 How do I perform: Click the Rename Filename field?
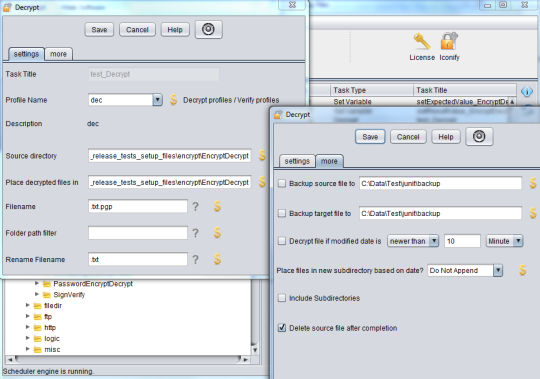point(138,260)
